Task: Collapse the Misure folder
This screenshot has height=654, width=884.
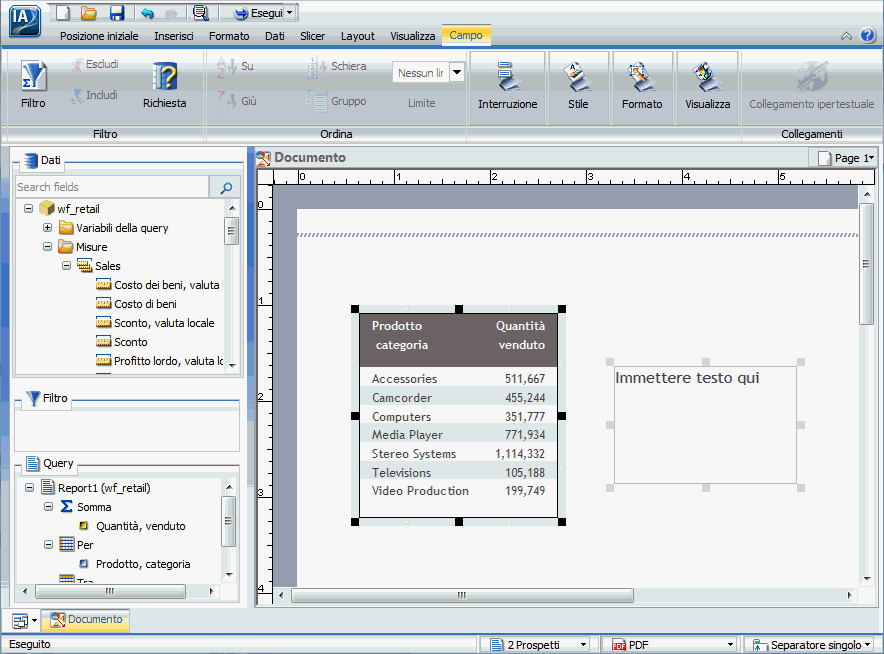Action: tap(47, 247)
